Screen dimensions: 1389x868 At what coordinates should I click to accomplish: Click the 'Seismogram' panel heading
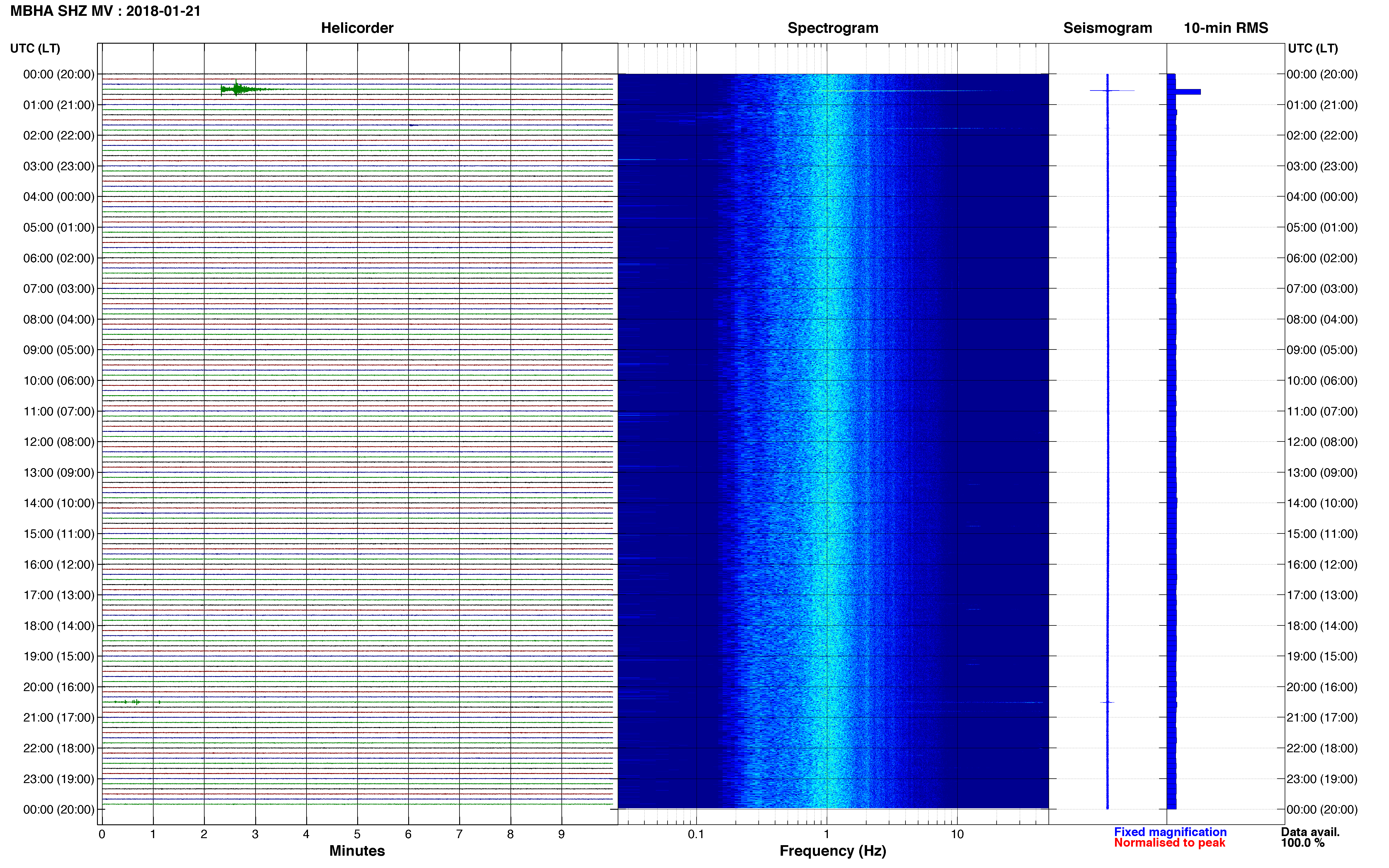point(1108,28)
